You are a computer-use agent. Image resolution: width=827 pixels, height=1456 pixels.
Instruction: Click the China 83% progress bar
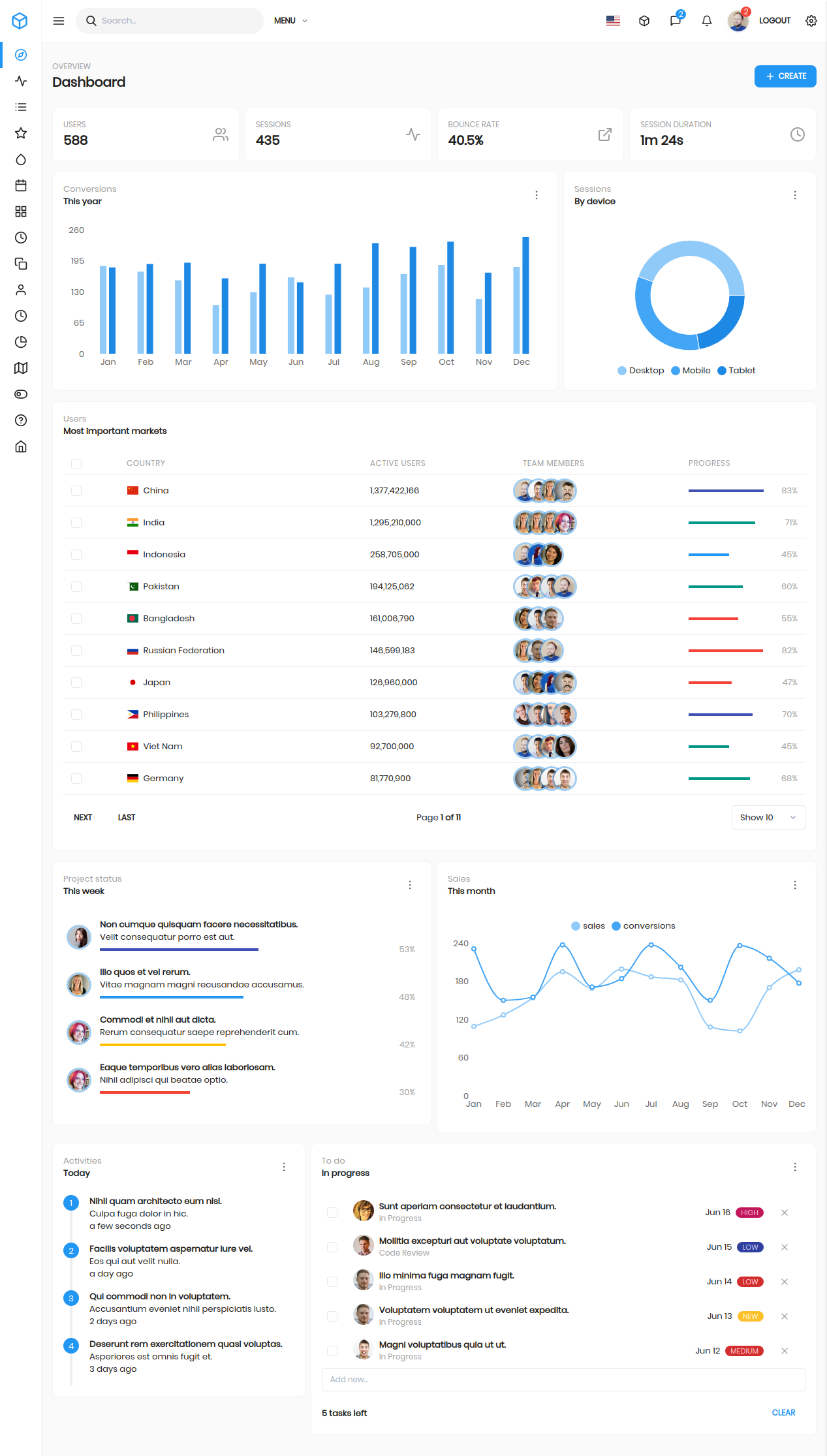[726, 491]
